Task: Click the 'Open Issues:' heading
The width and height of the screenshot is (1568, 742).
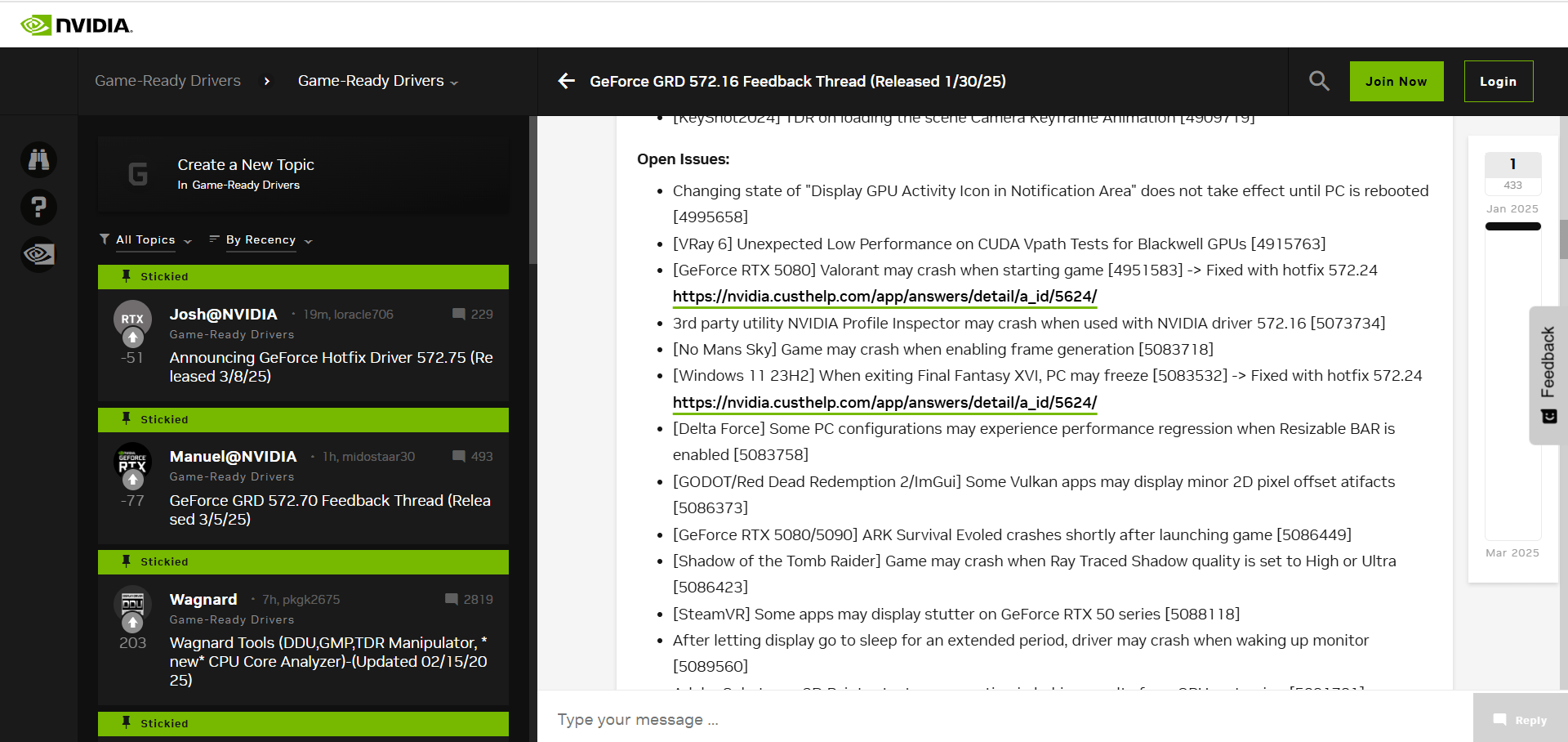Action: 684,159
